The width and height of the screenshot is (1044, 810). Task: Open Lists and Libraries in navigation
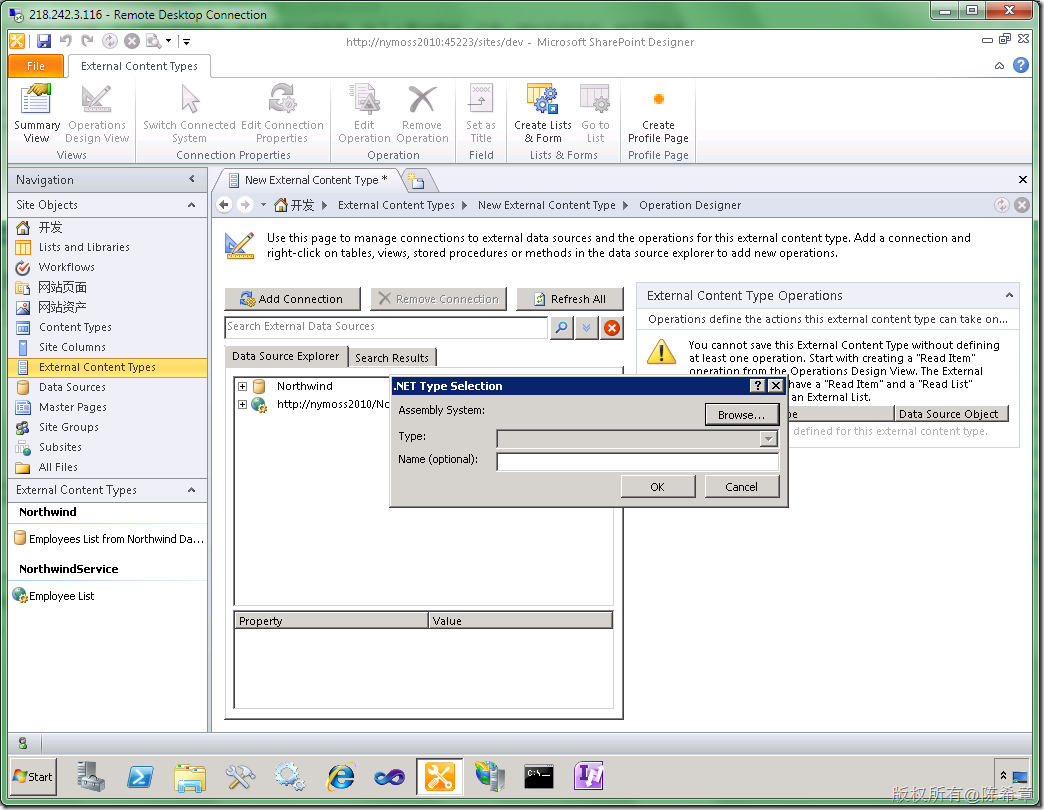tap(84, 247)
